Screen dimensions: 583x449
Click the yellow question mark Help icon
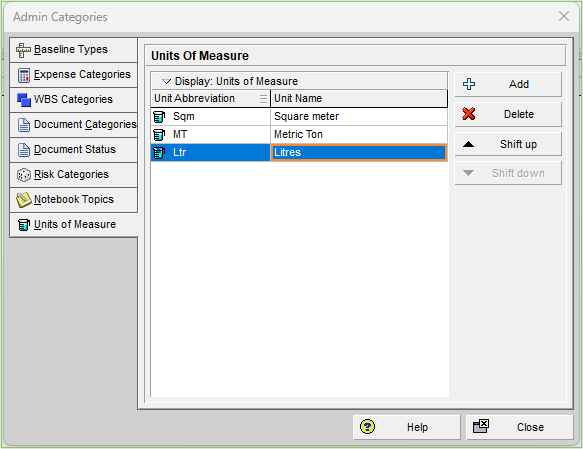[367, 427]
